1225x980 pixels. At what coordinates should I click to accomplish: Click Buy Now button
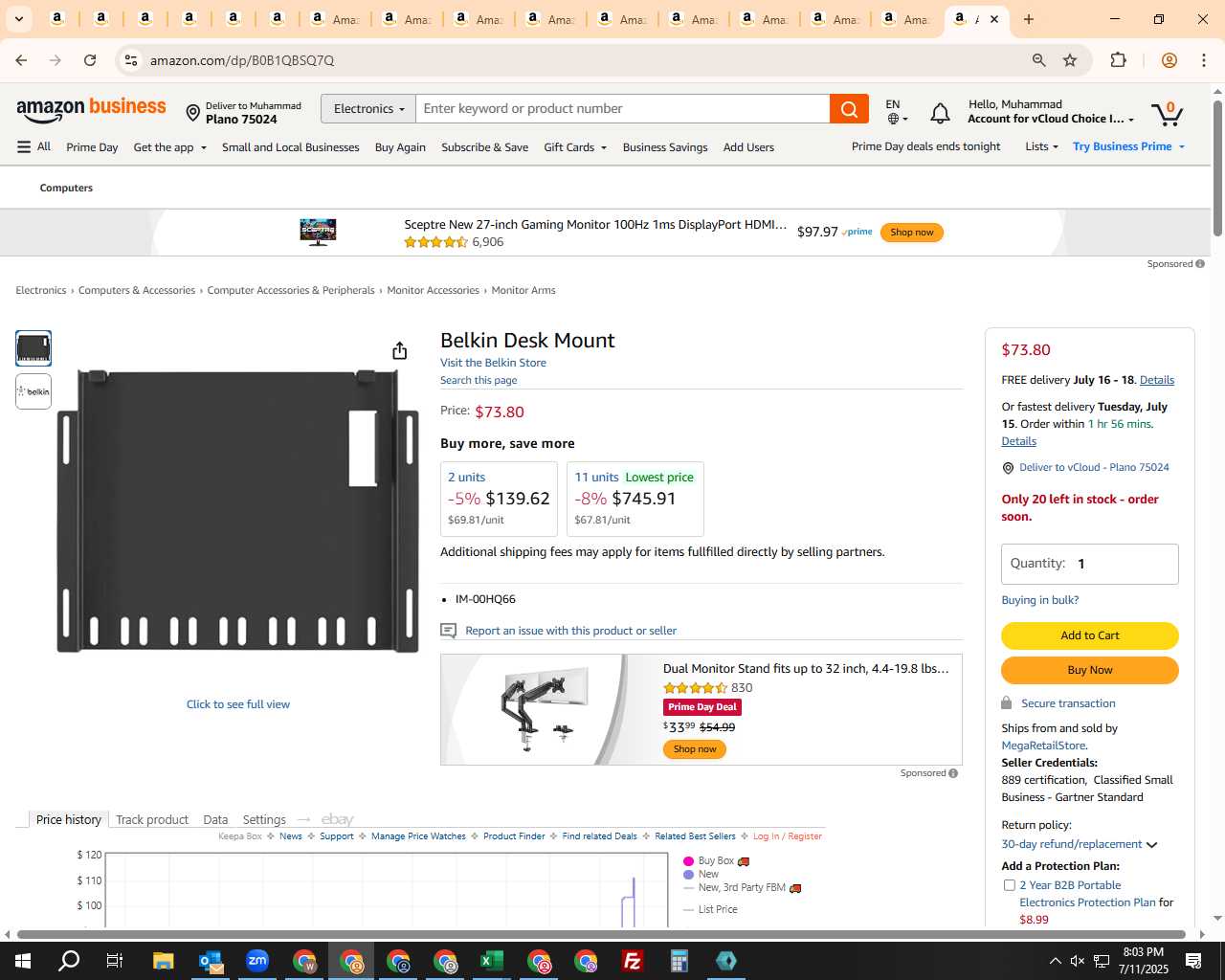[1089, 670]
